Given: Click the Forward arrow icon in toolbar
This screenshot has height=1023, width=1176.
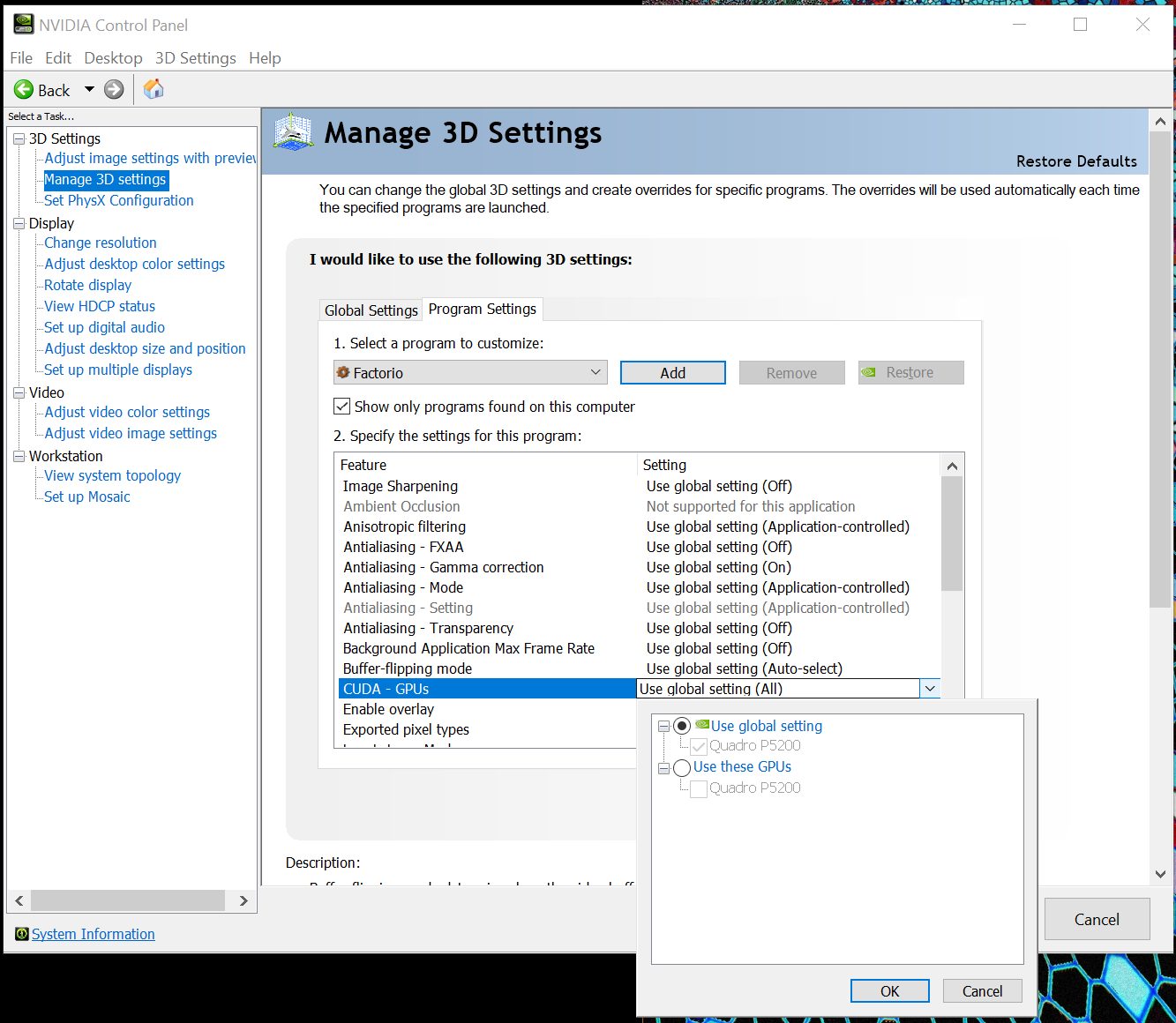Looking at the screenshot, I should (x=114, y=89).
